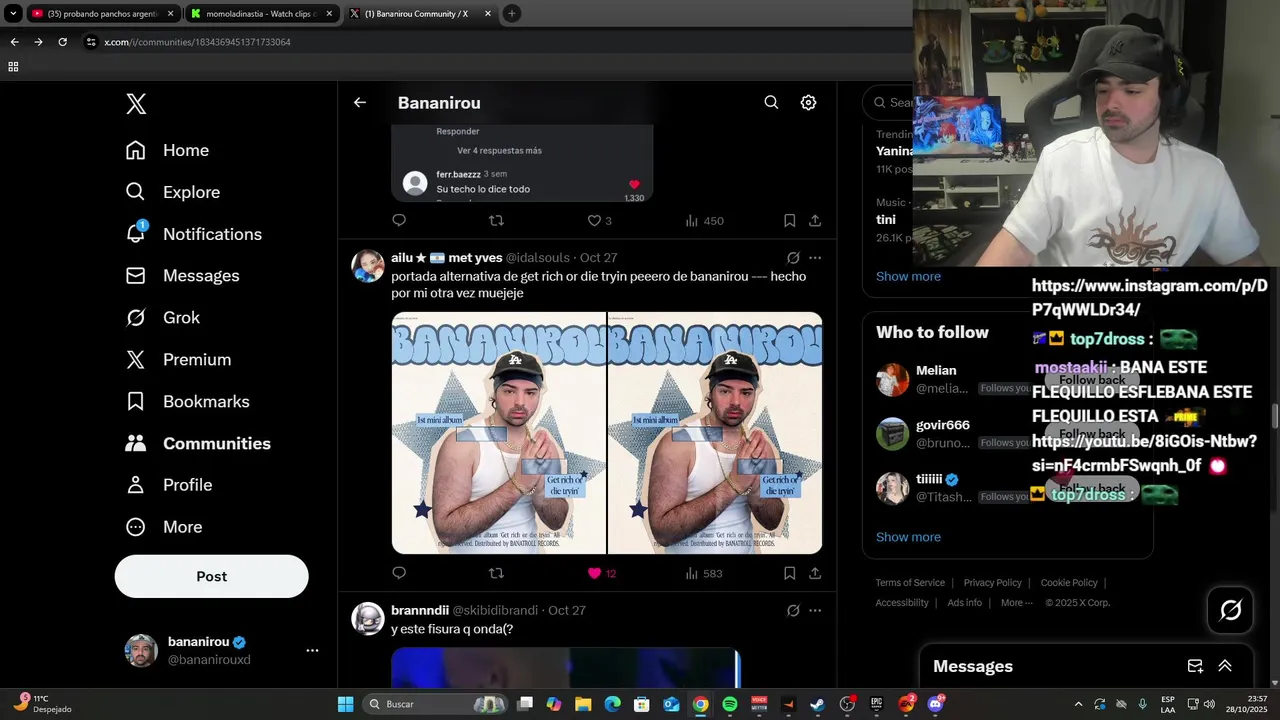This screenshot has width=1280, height=720.
Task: View analytics showing 450 views
Action: [704, 221]
